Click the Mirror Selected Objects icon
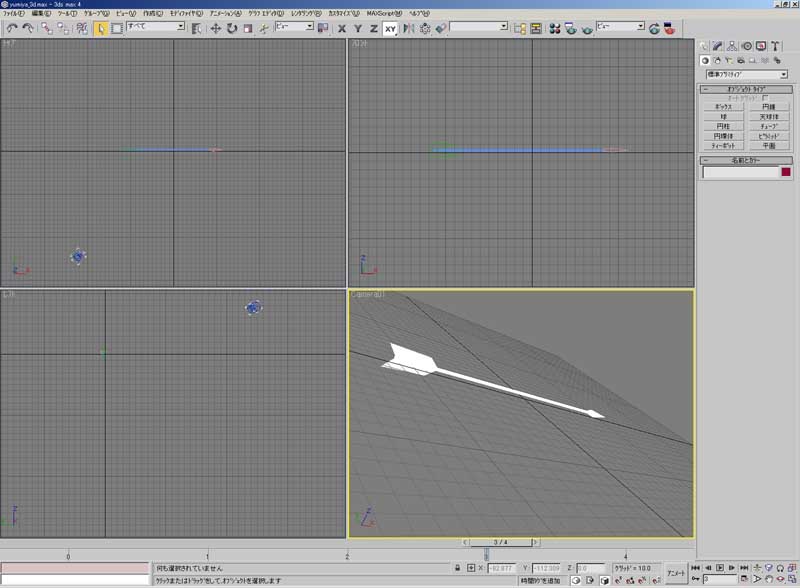Screen dimensions: 800x588 coord(409,28)
